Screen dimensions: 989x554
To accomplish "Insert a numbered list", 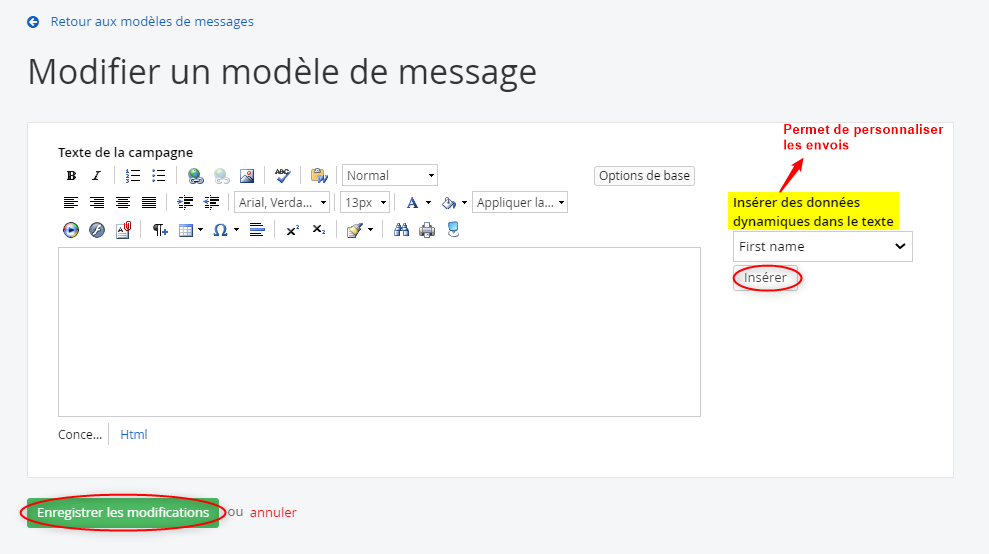I will (133, 176).
